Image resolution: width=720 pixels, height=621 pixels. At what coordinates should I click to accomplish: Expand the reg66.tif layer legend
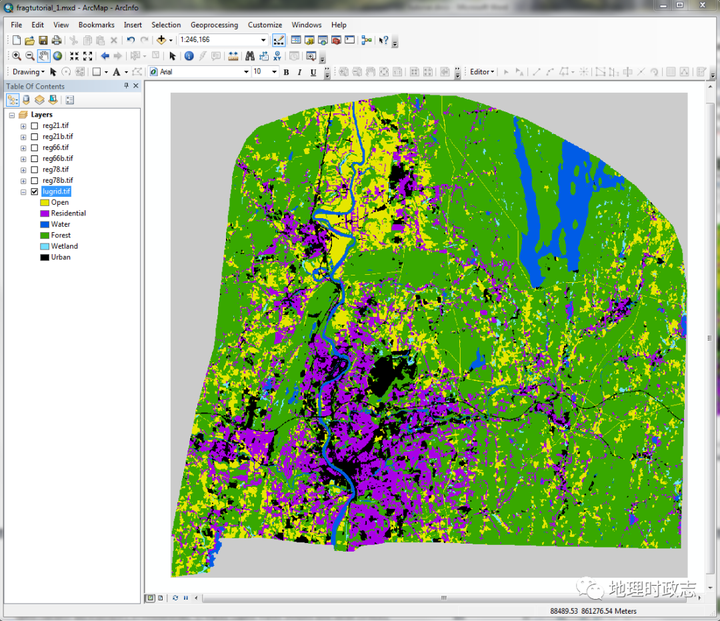23,147
